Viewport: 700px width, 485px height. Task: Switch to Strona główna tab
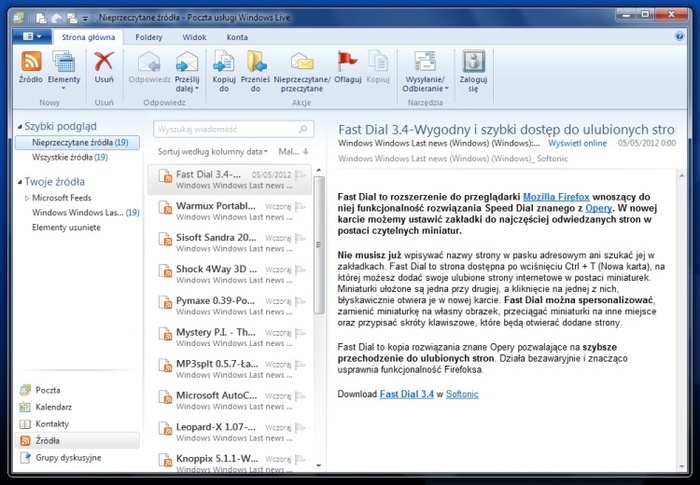coord(88,37)
